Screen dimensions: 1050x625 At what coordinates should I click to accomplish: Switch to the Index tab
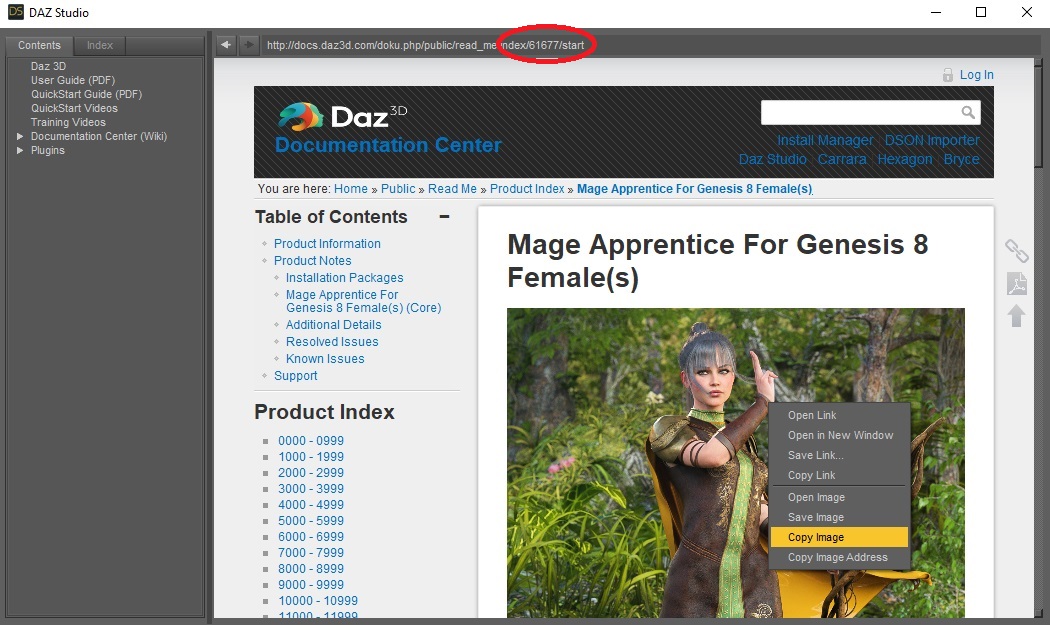pyautogui.click(x=99, y=45)
